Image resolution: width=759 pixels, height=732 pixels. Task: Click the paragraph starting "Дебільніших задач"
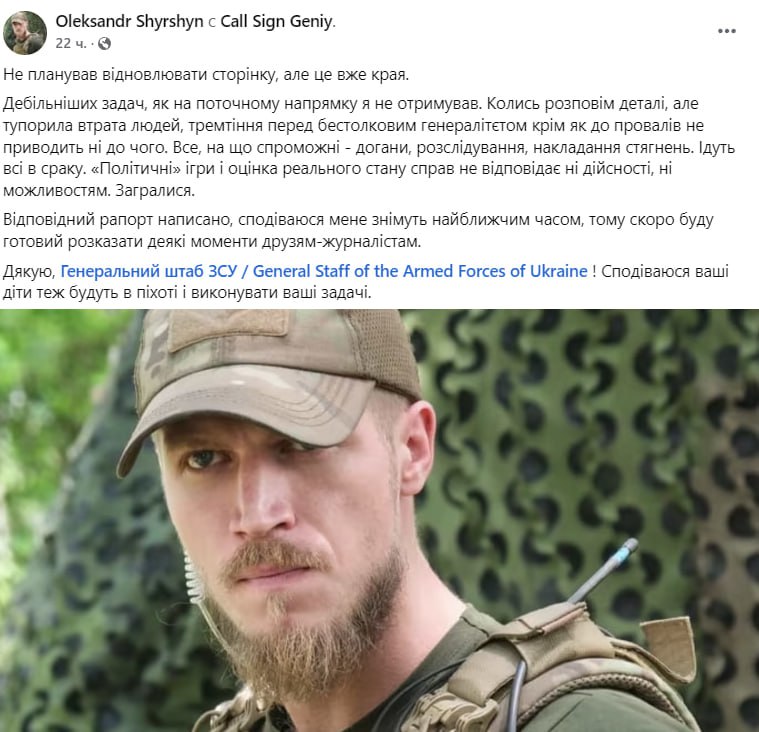tap(369, 147)
